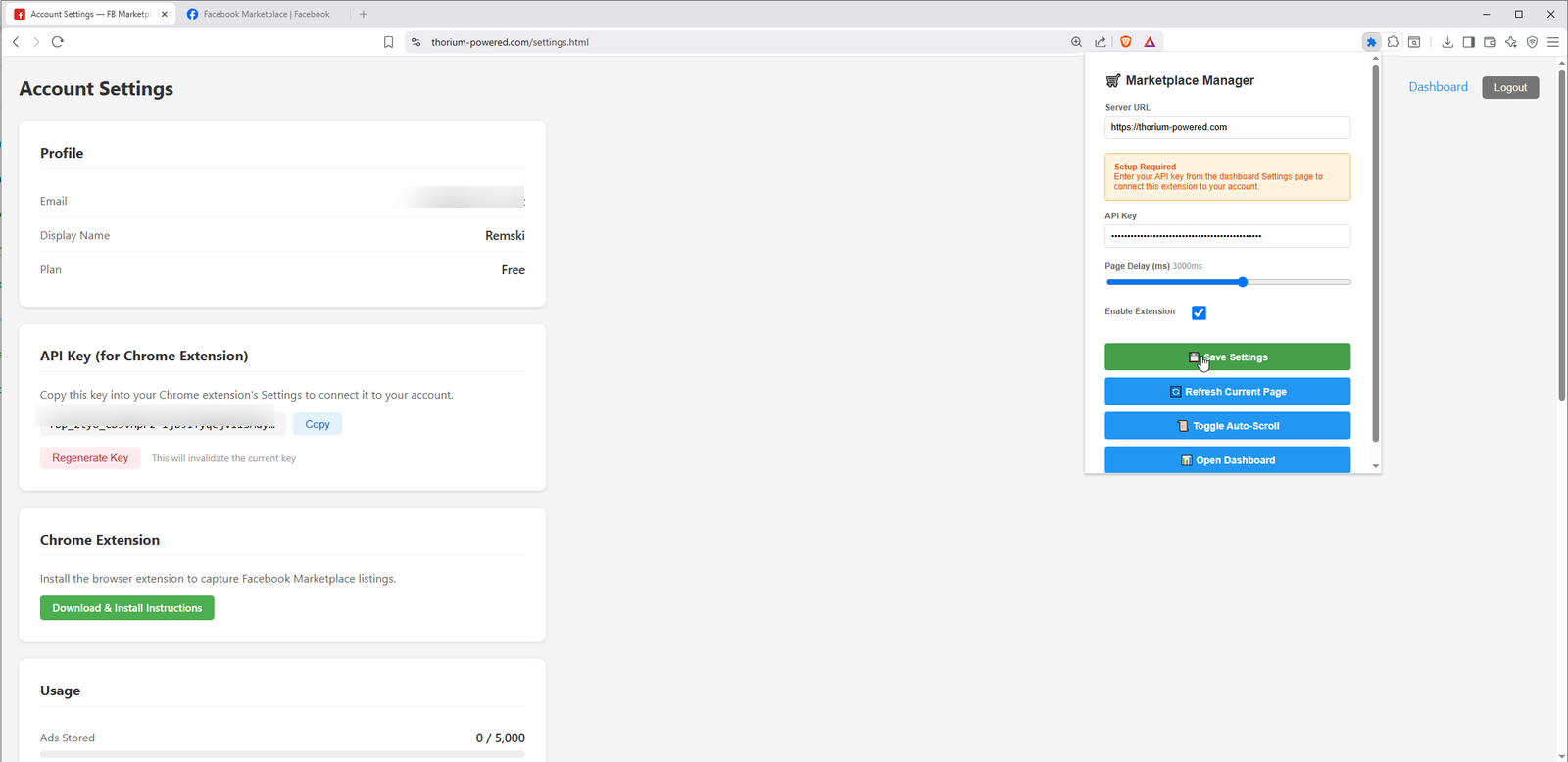Click the masked API key text box
The width and height of the screenshot is (1568, 762).
(163, 424)
